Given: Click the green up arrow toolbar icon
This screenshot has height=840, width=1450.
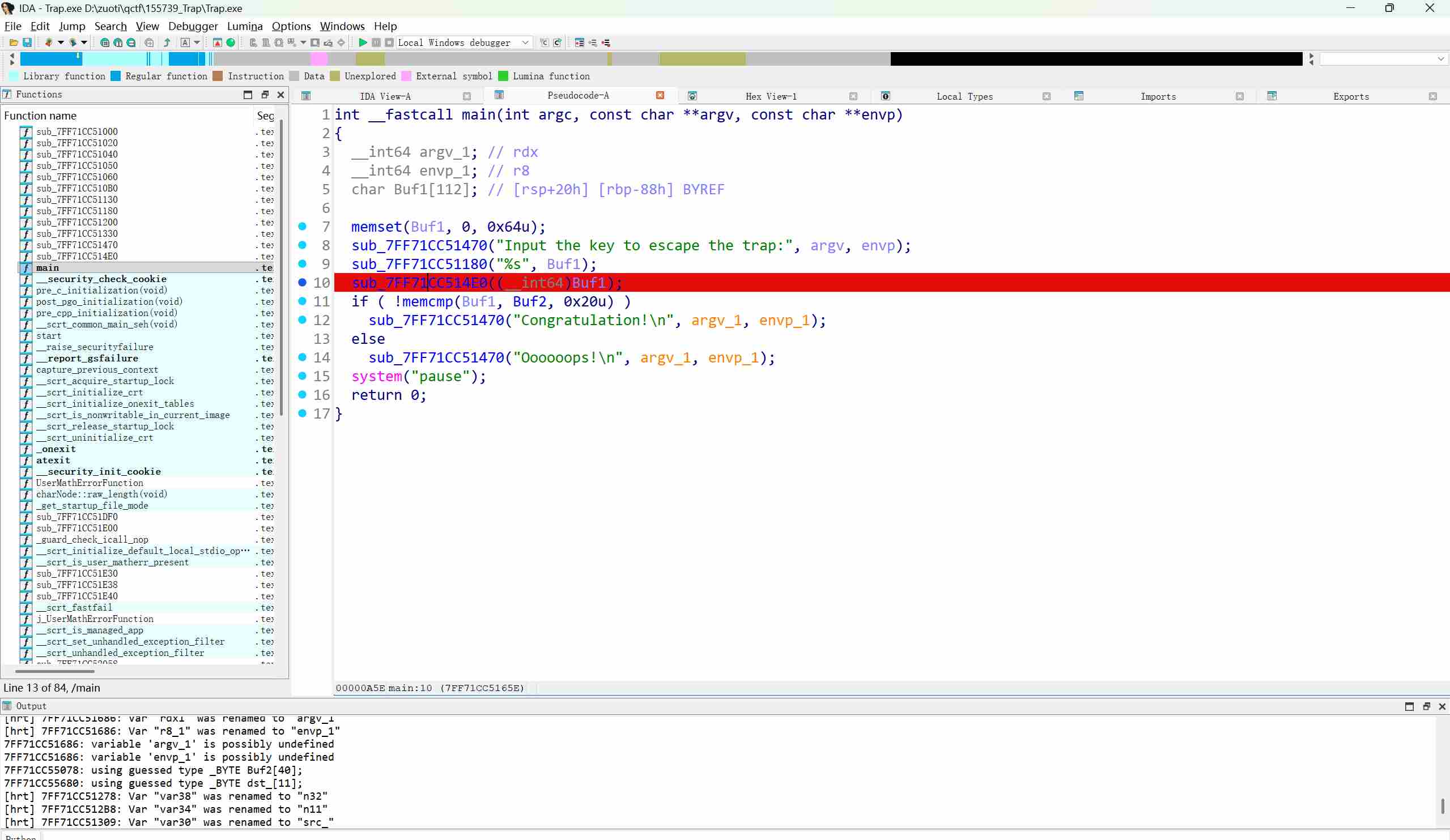Looking at the screenshot, I should (167, 42).
